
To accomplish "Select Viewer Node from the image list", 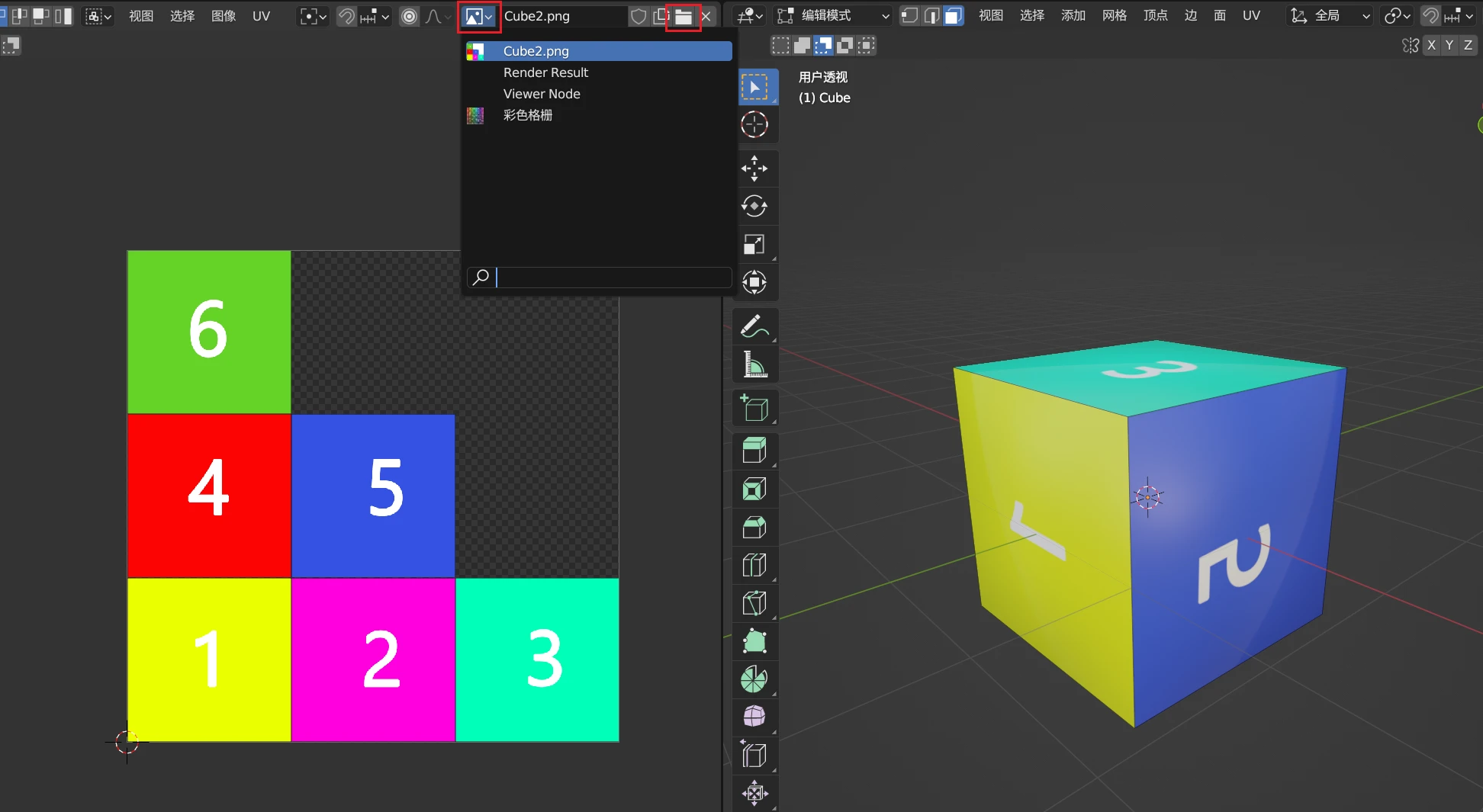I will pos(542,93).
